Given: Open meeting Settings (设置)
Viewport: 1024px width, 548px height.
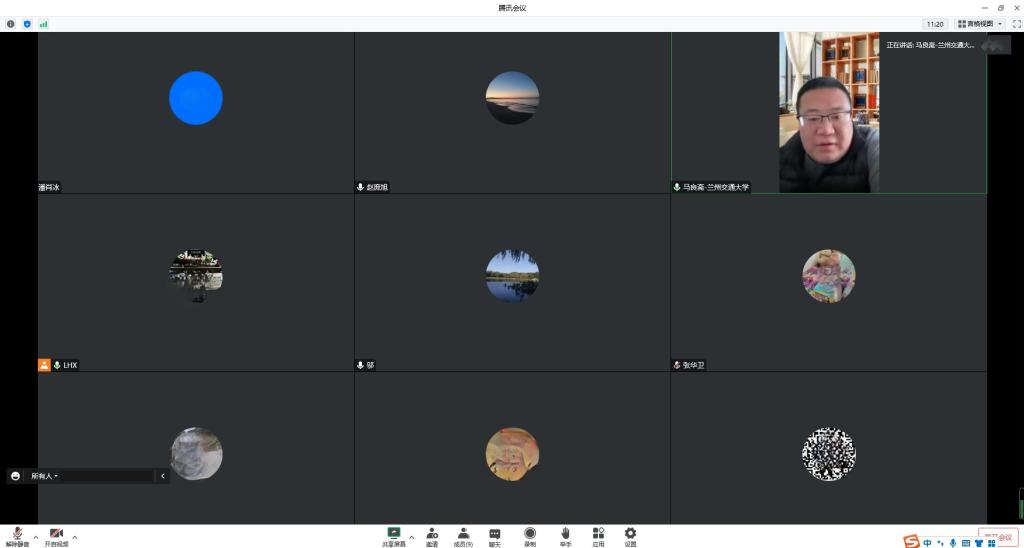Looking at the screenshot, I should (x=630, y=534).
